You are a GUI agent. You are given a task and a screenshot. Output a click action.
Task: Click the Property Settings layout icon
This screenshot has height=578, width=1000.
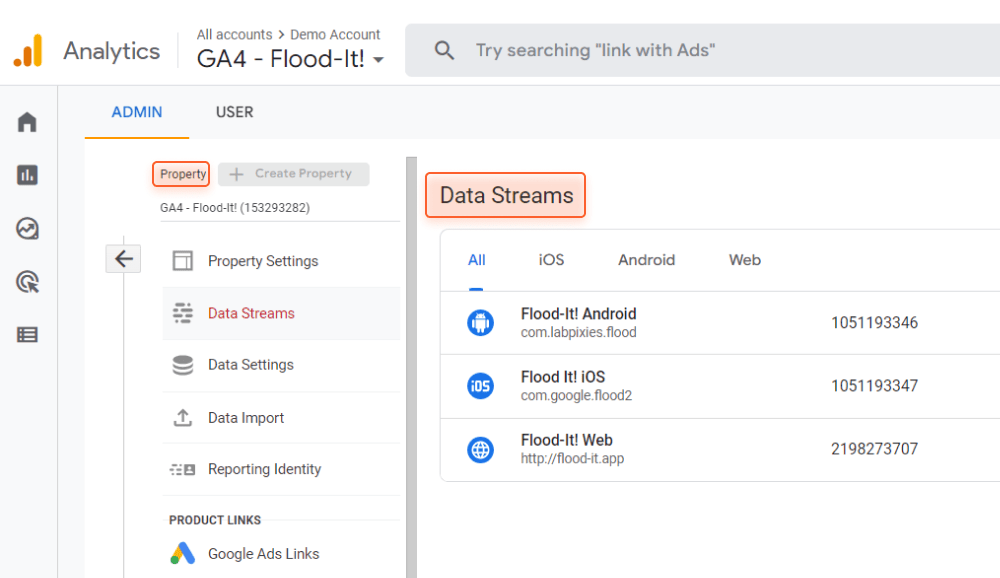click(x=182, y=261)
